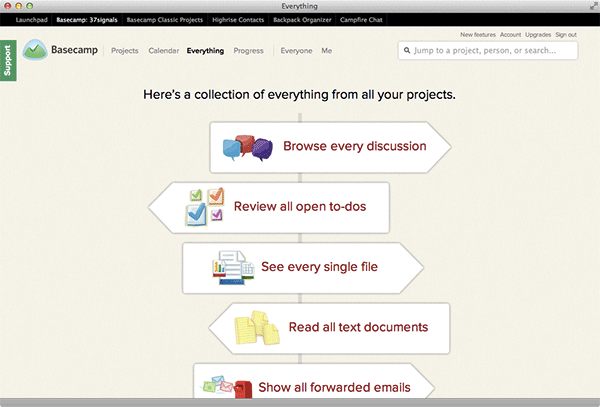Image resolution: width=600 pixels, height=407 pixels.
Task: Click the New features link
Action: (x=478, y=34)
